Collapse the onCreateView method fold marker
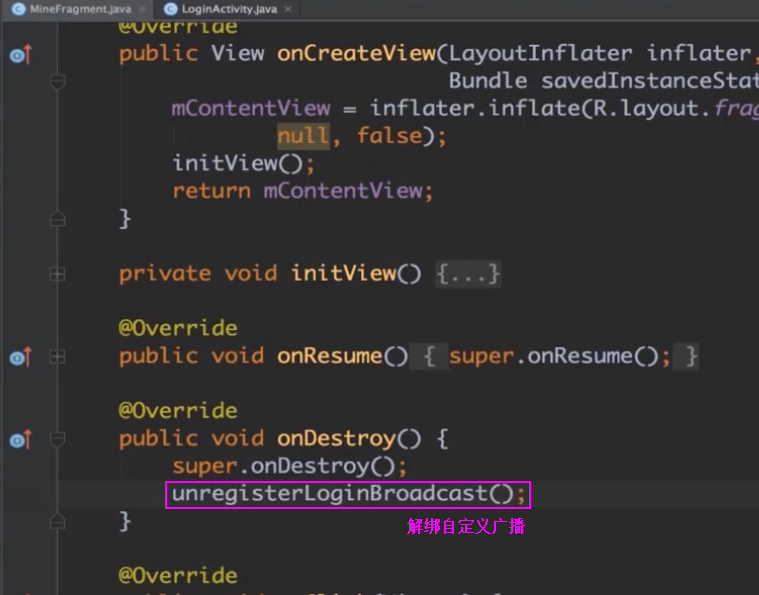 (58, 82)
